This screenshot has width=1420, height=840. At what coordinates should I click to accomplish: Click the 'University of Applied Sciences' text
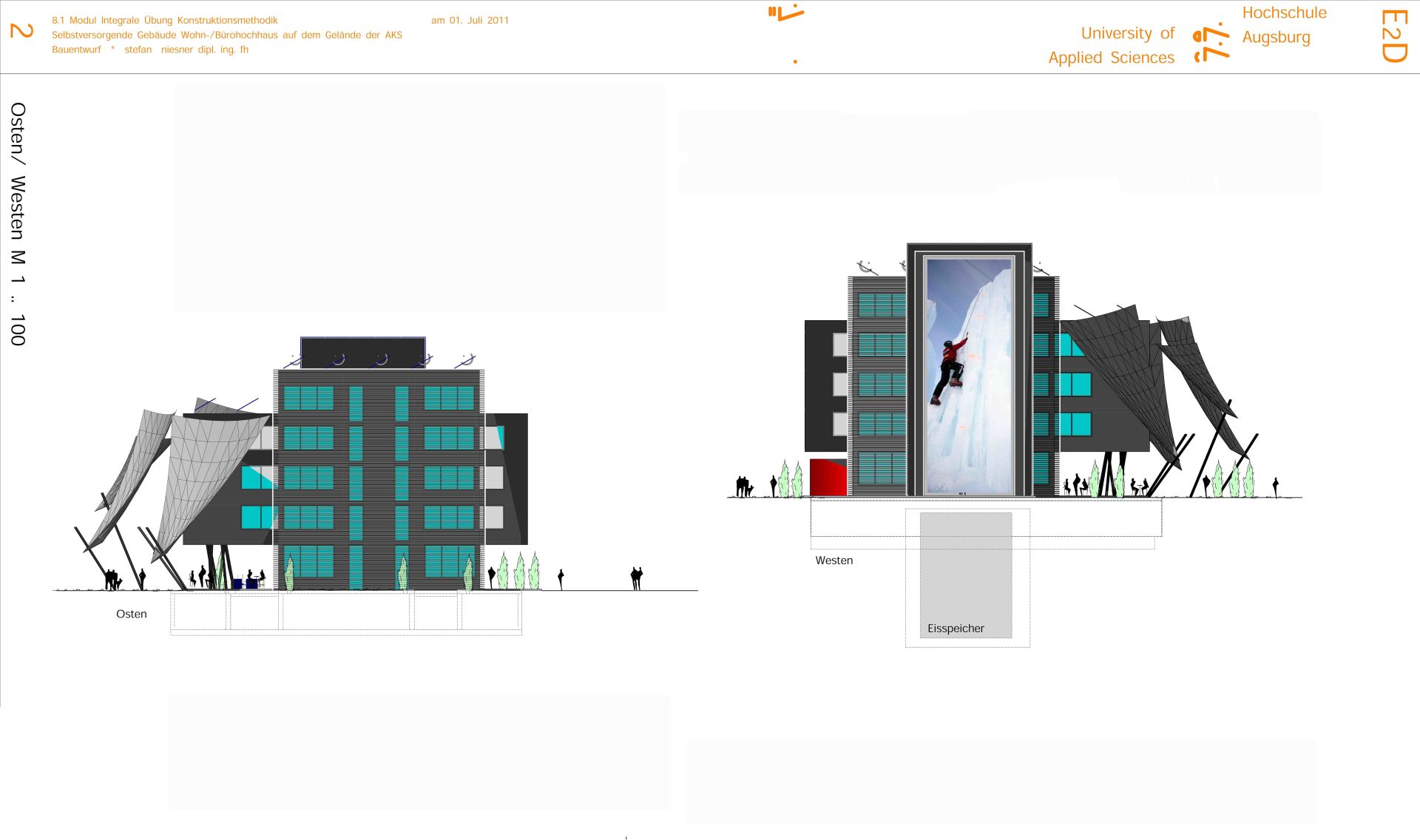(1112, 45)
